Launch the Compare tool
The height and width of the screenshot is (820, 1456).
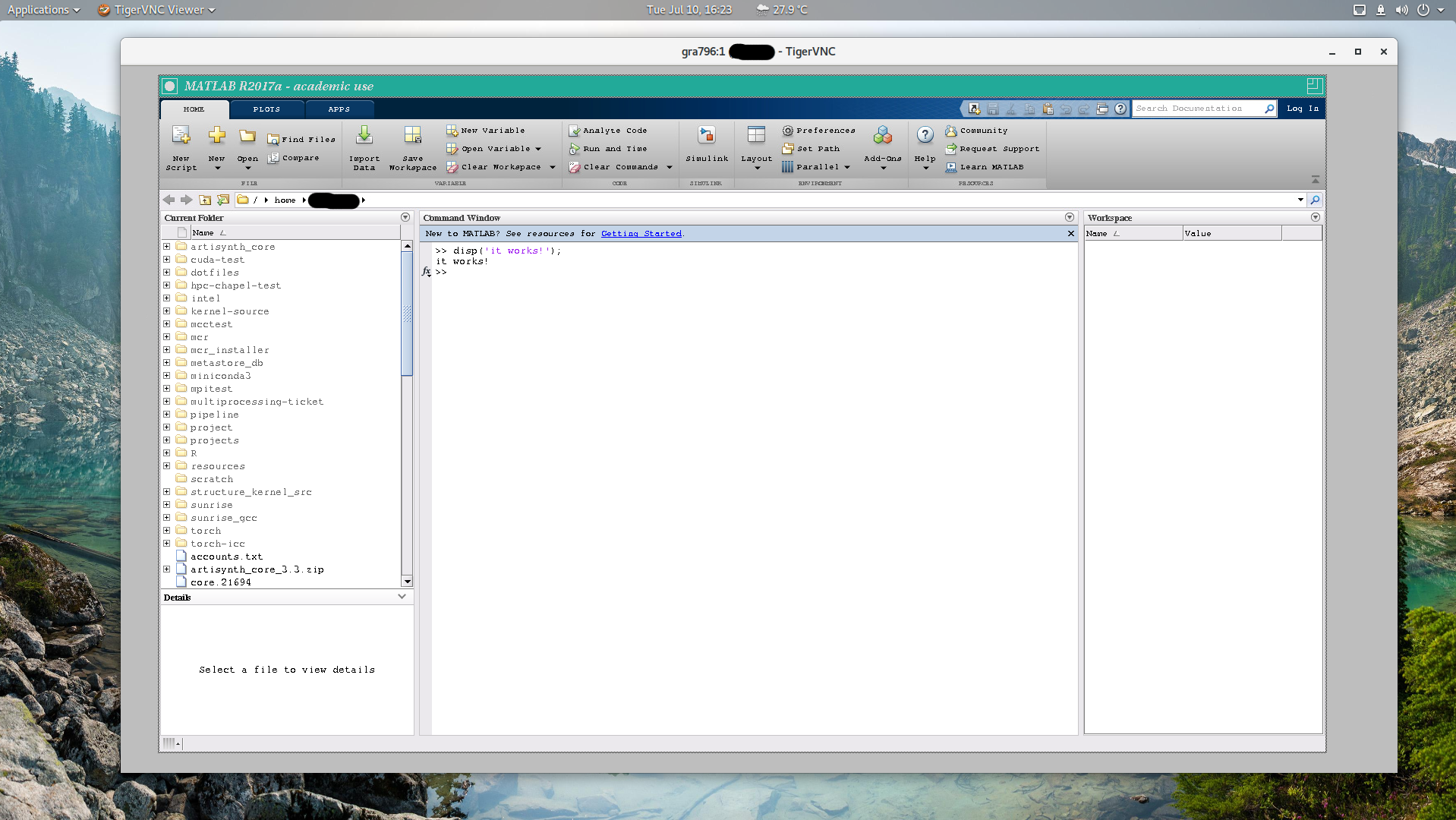(x=294, y=158)
